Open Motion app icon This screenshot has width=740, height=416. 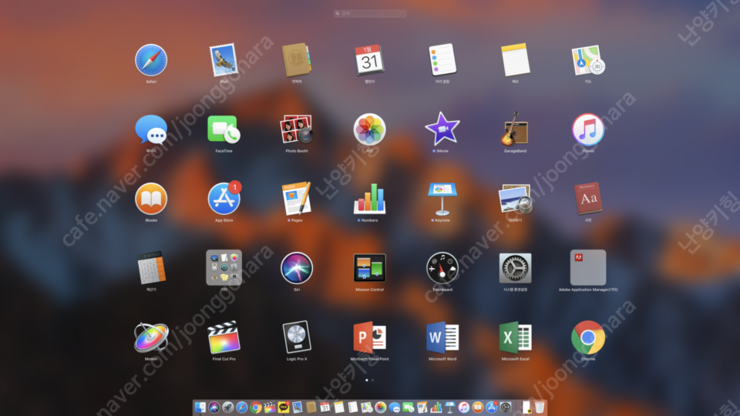(x=151, y=337)
